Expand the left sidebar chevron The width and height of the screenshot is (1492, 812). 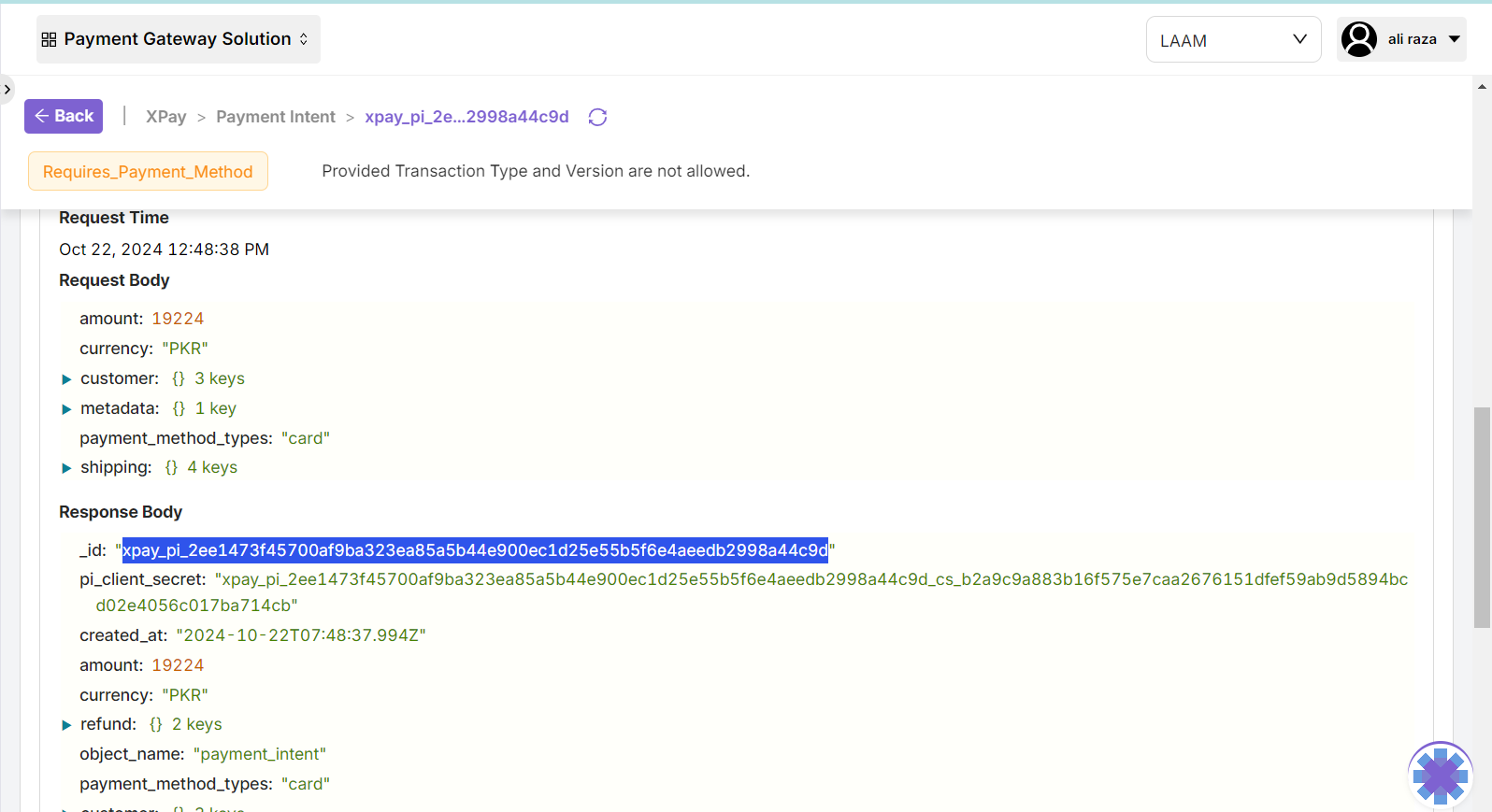click(x=7, y=90)
